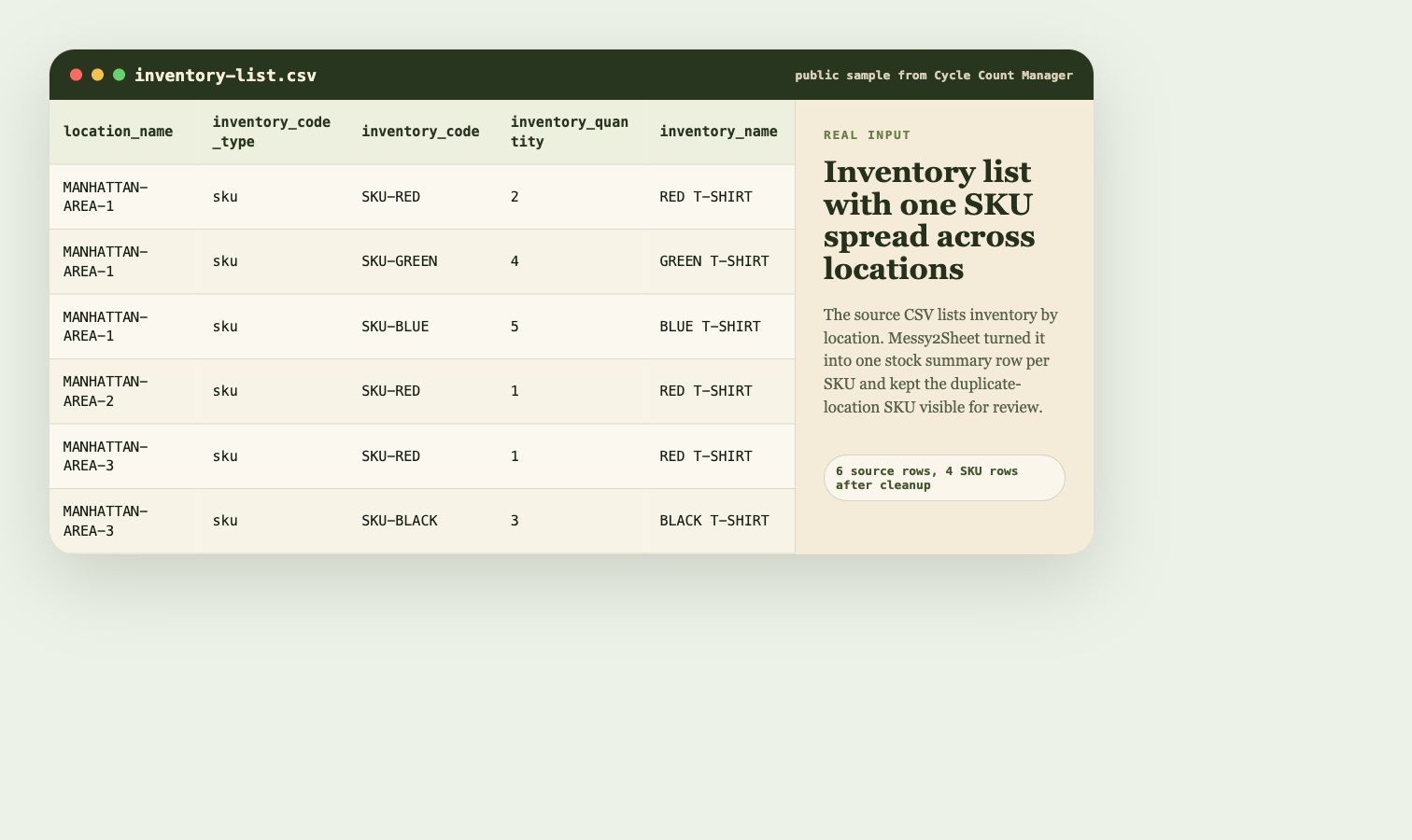Click MANHATTAN-AREA-1 in the SKU-GREEN row
The image size is (1412, 840).
click(124, 261)
